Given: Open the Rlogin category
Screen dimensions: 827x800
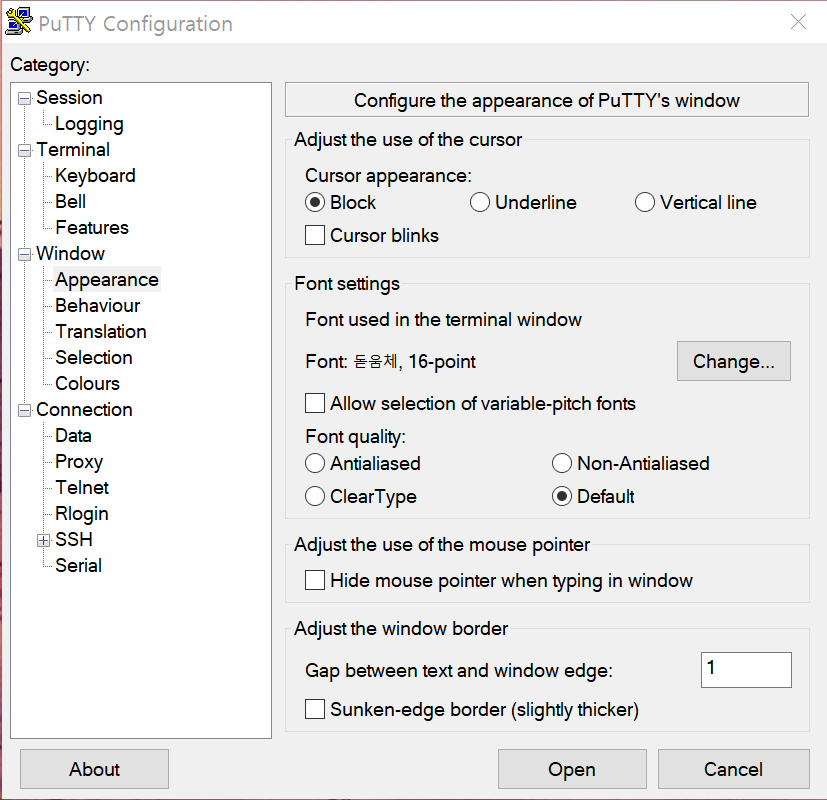Looking at the screenshot, I should tap(82, 514).
